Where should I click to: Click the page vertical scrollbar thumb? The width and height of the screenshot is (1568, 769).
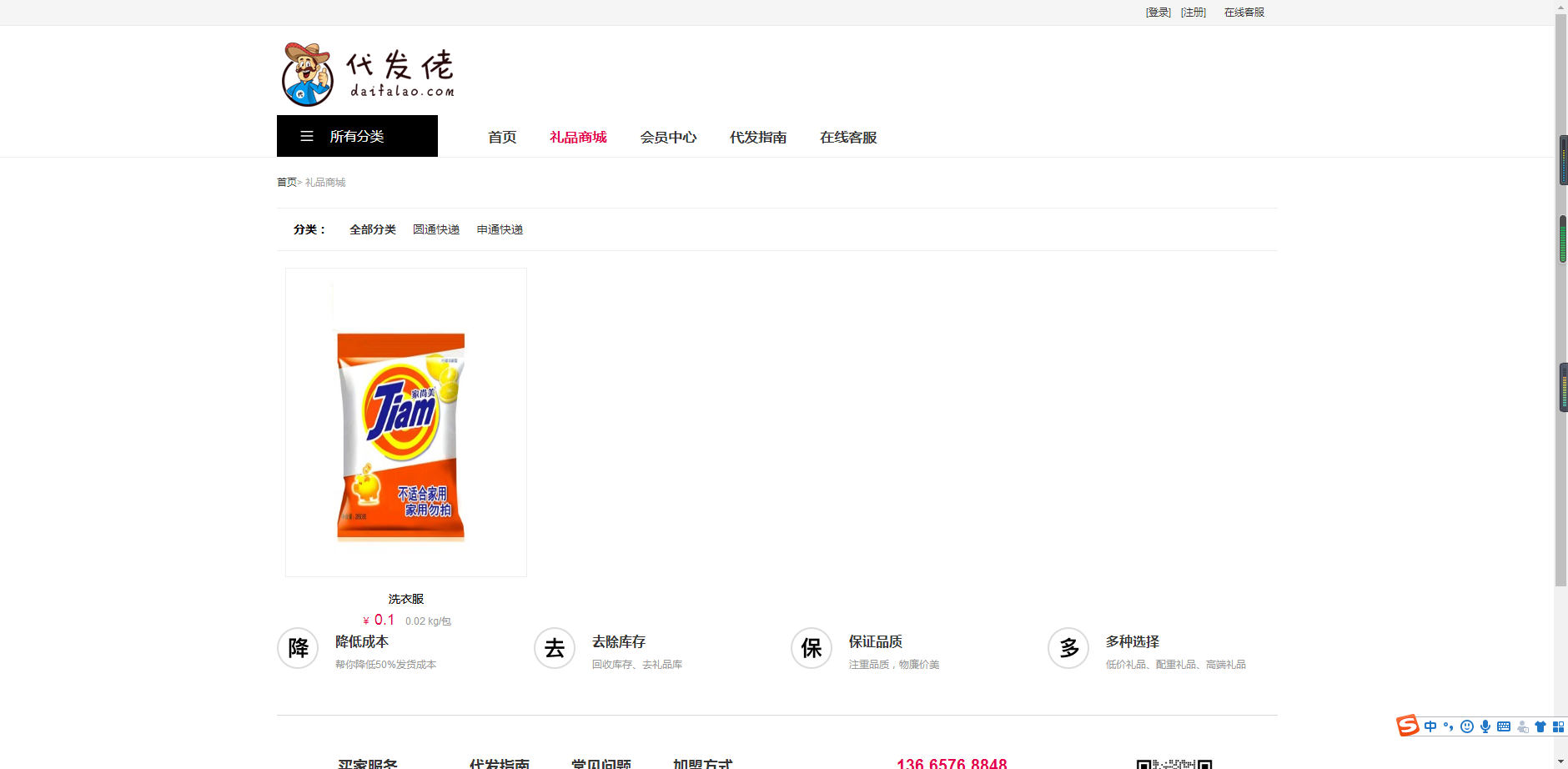[x=1560, y=300]
